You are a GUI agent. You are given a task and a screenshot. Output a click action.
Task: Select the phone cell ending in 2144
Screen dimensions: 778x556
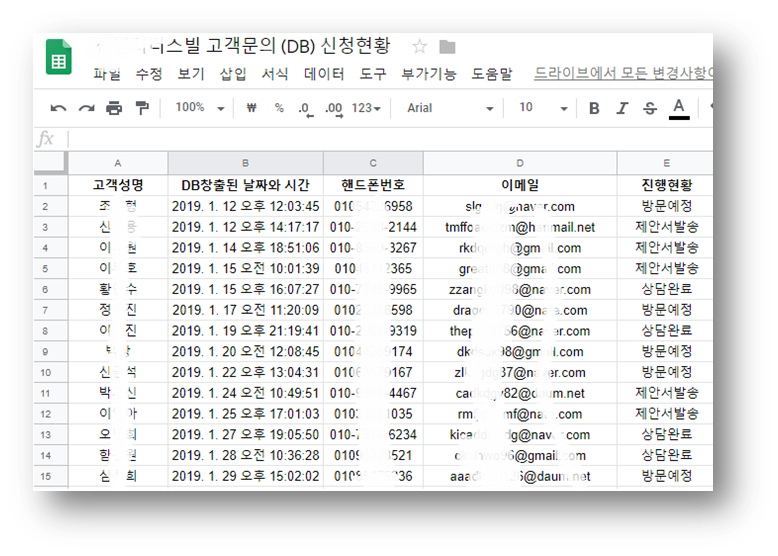373,227
